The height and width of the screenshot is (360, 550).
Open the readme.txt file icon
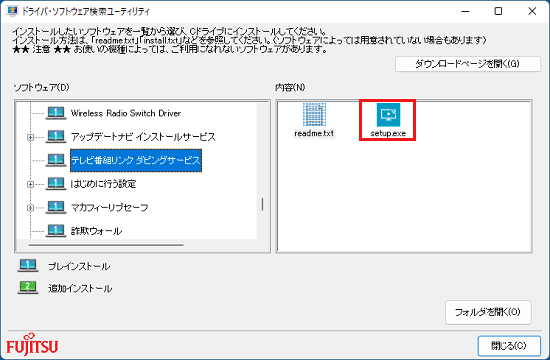[314, 115]
